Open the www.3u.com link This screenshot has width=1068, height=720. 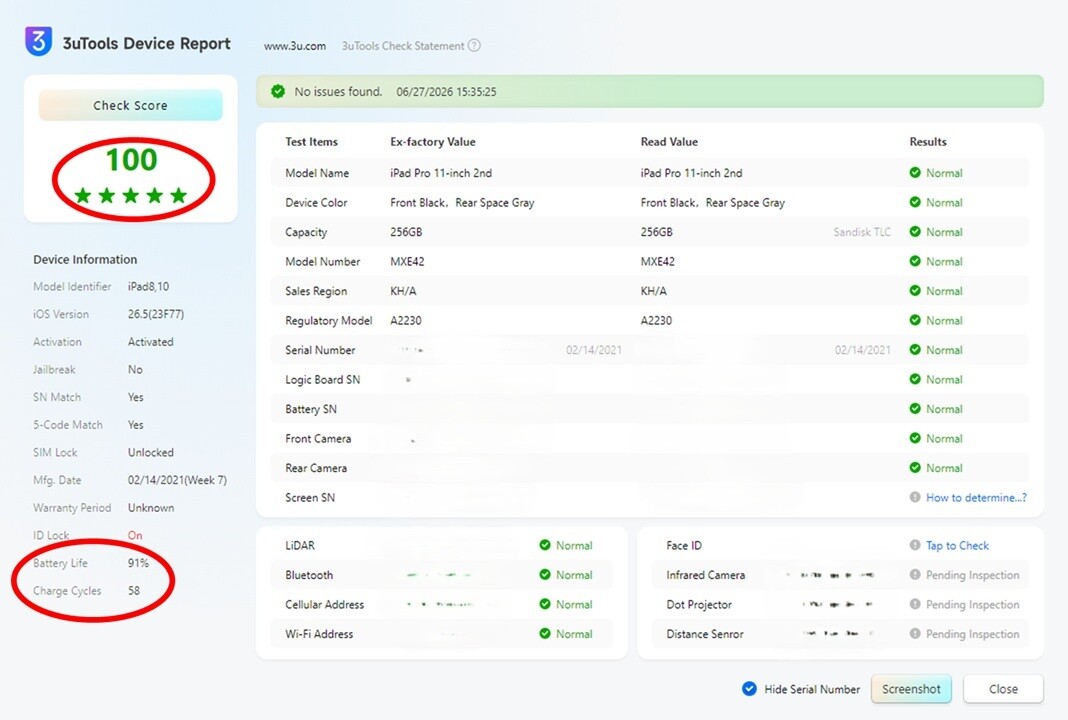[x=295, y=46]
